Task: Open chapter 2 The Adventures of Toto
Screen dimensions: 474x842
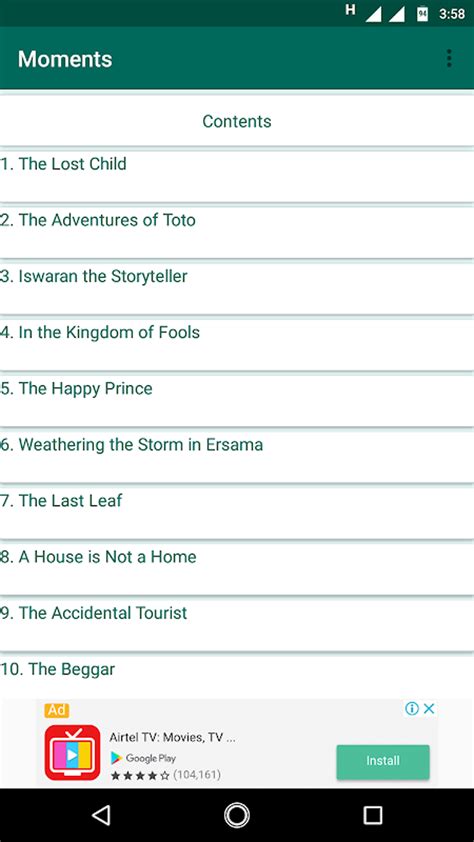Action: [x=237, y=233]
